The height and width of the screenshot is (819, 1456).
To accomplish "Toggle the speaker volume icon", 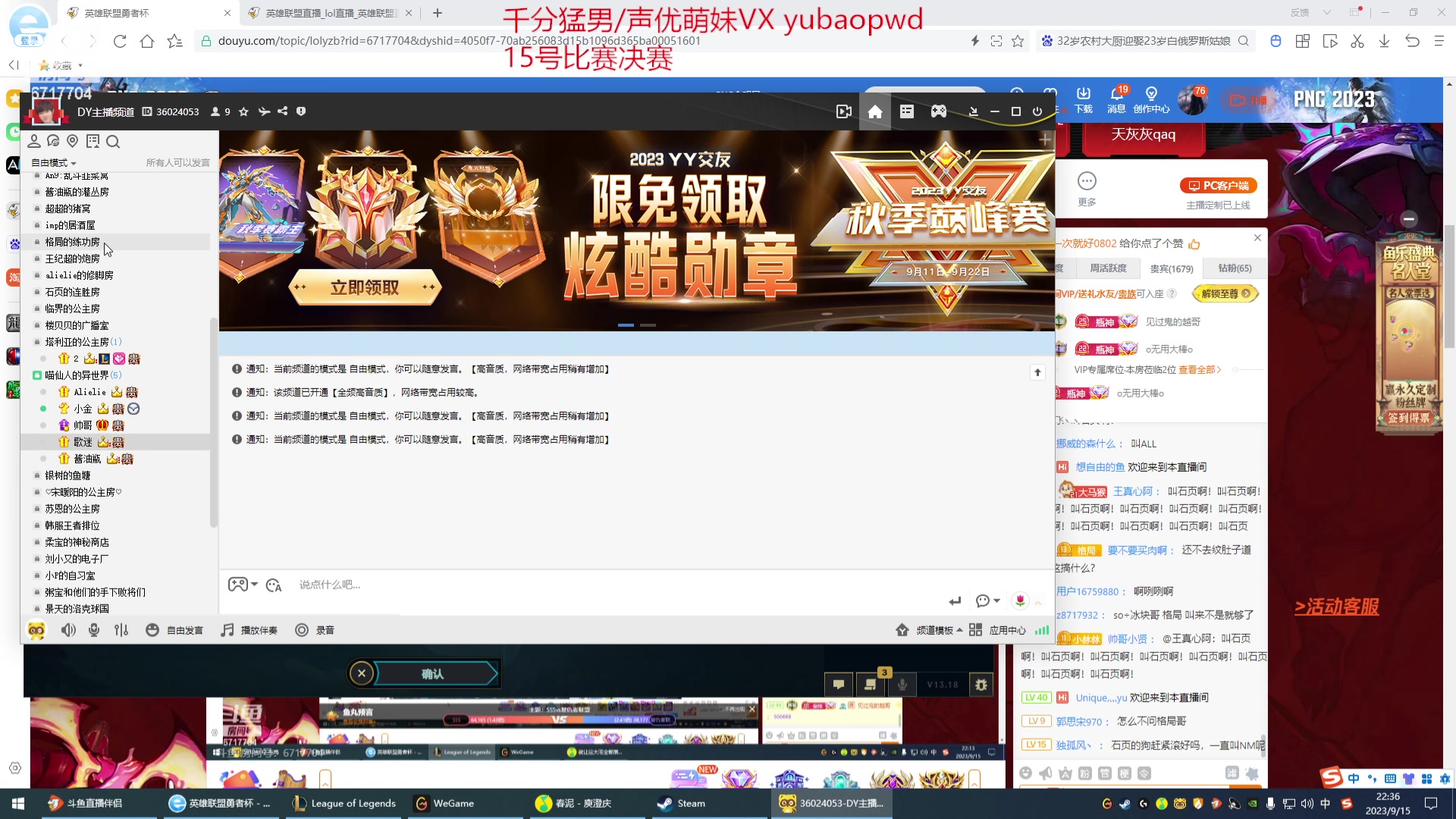I will tap(68, 630).
